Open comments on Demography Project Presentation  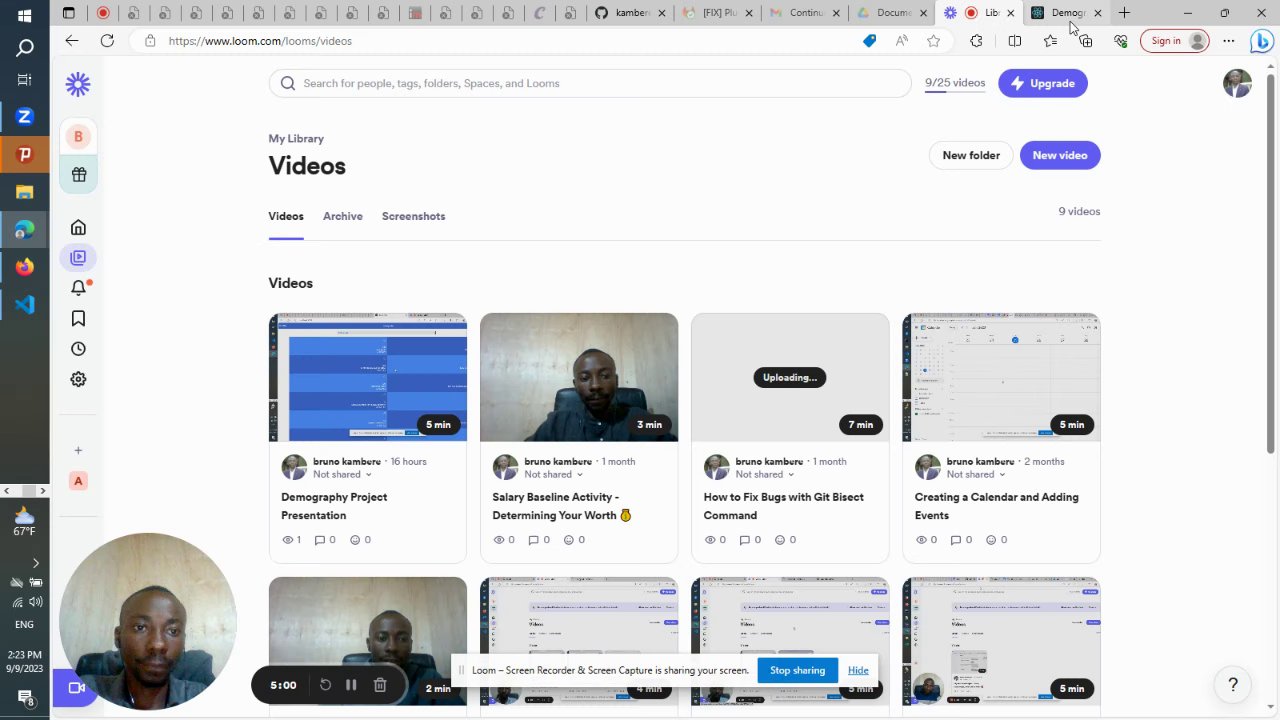pyautogui.click(x=325, y=540)
